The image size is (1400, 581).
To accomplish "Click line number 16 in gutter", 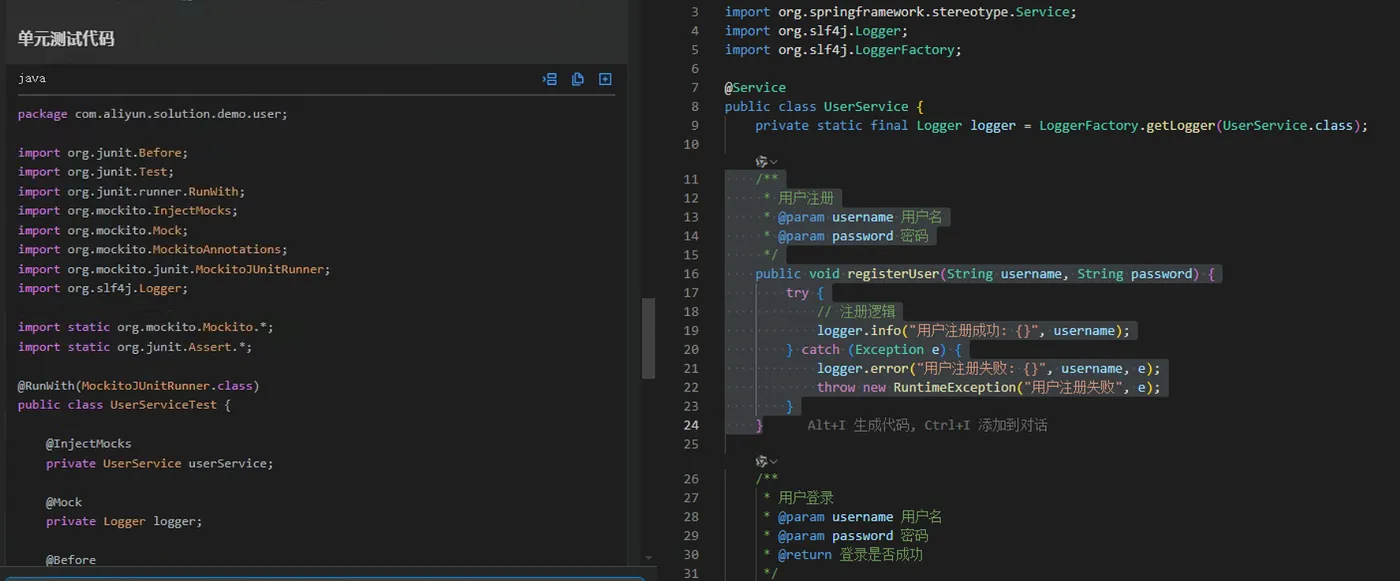I will [691, 274].
